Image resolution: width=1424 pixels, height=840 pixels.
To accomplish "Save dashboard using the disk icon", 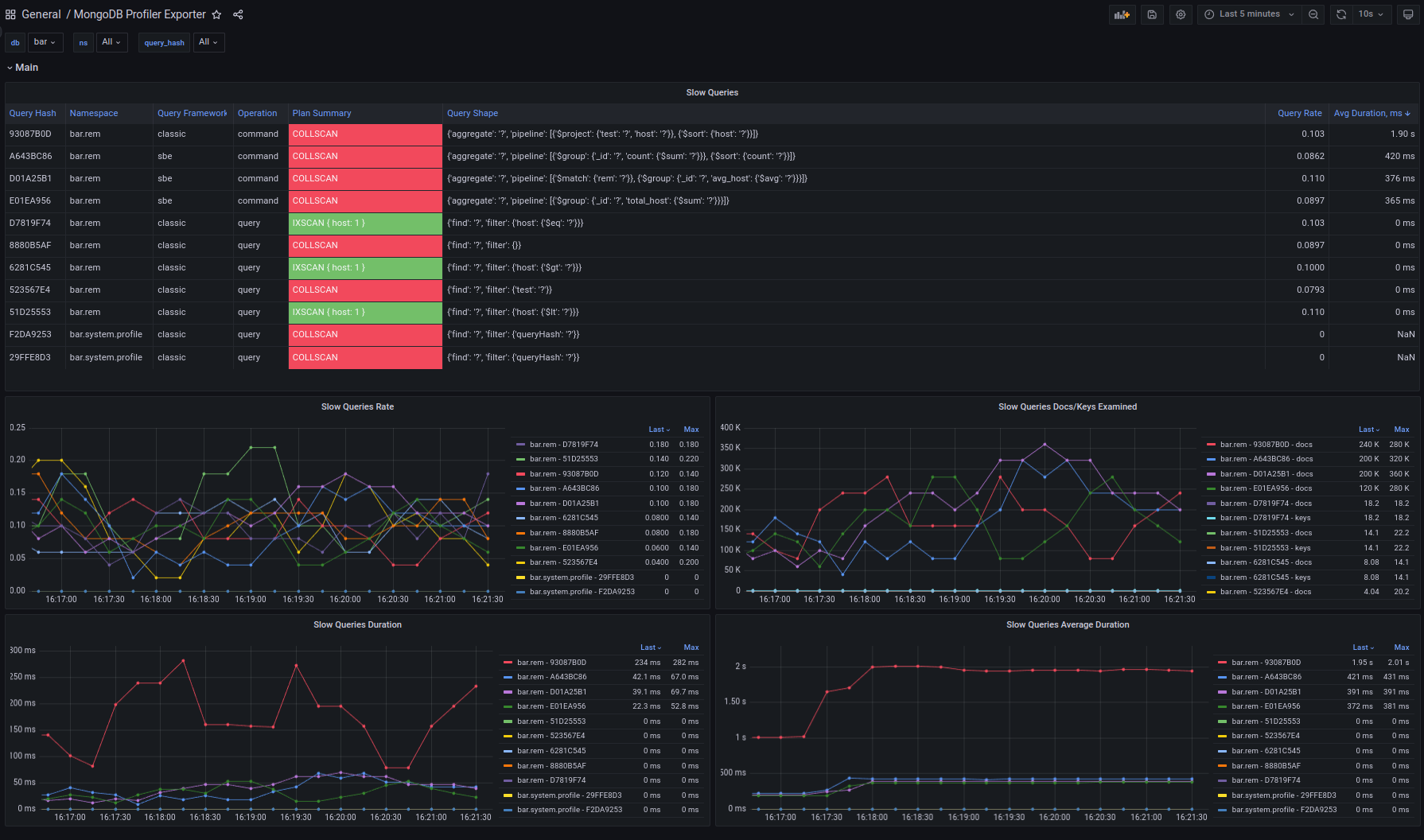I will coord(1151,14).
